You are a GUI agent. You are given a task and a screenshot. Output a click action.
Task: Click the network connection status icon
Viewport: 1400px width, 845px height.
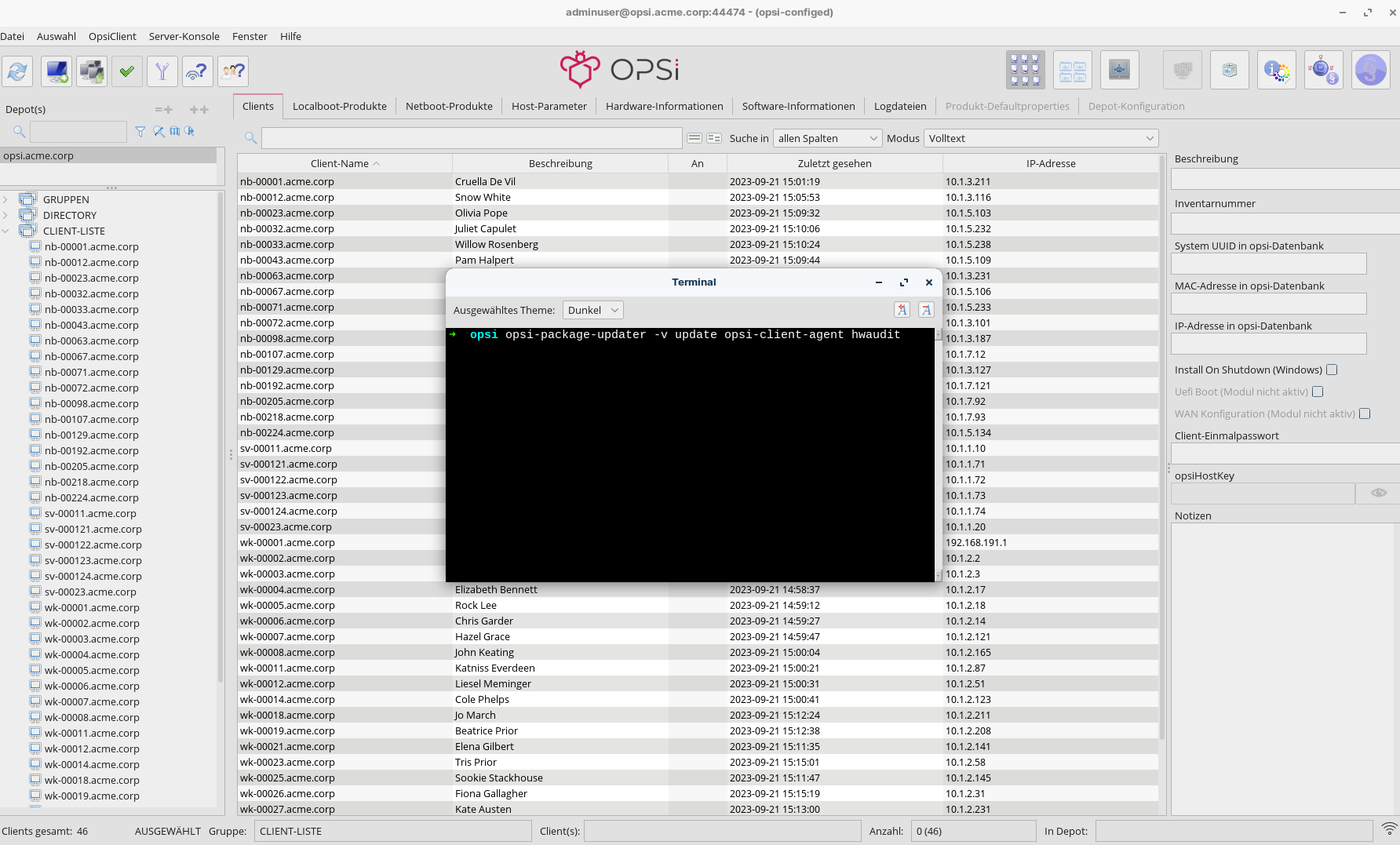tap(1389, 829)
